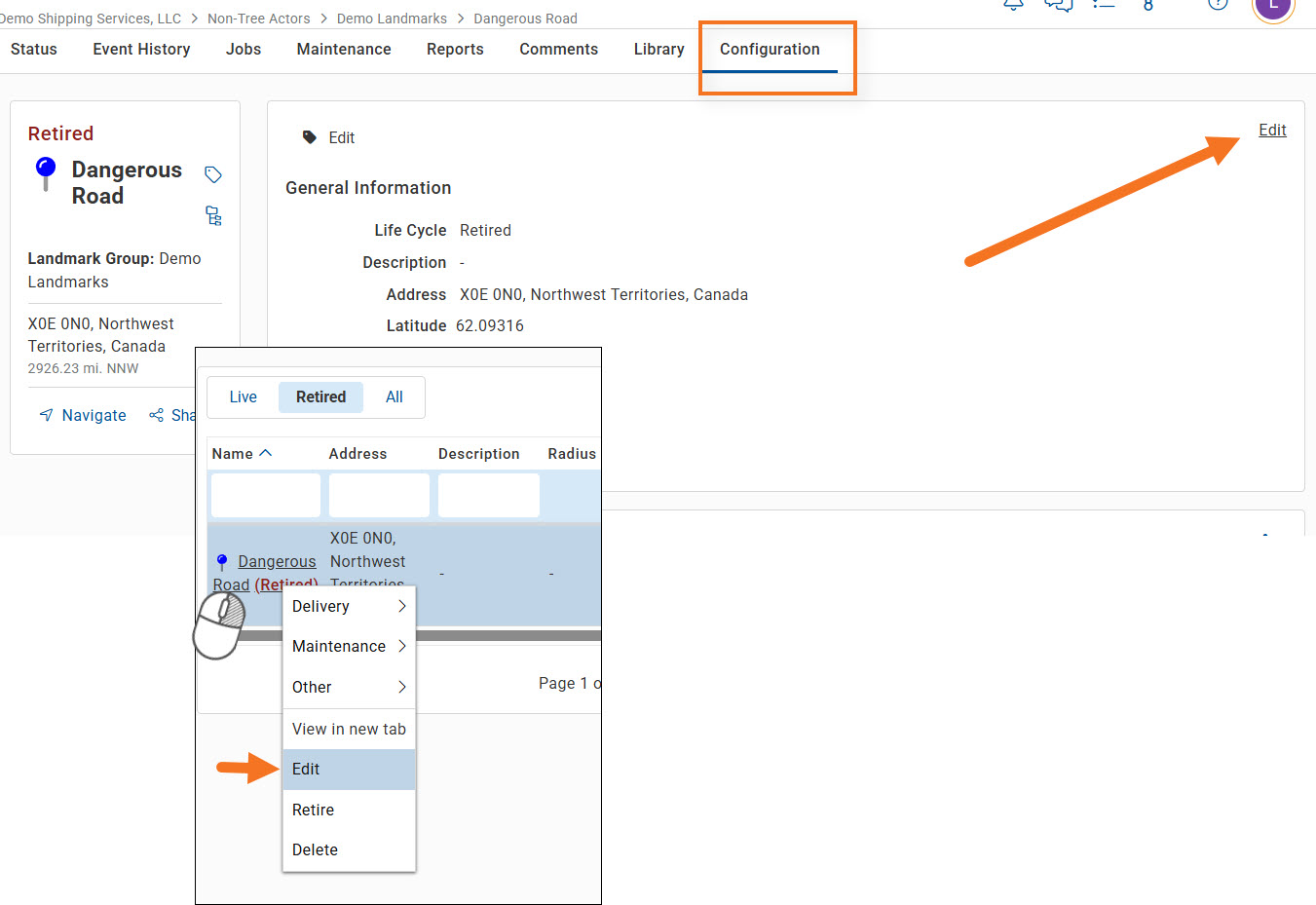Click Demo Shipping Services, LLC breadcrumb
The height and width of the screenshot is (905, 1316).
[91, 19]
